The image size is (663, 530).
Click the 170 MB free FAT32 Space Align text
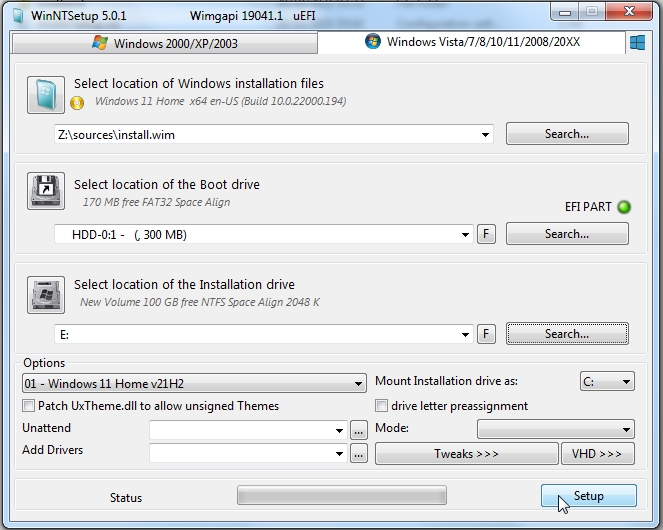pyautogui.click(x=156, y=202)
